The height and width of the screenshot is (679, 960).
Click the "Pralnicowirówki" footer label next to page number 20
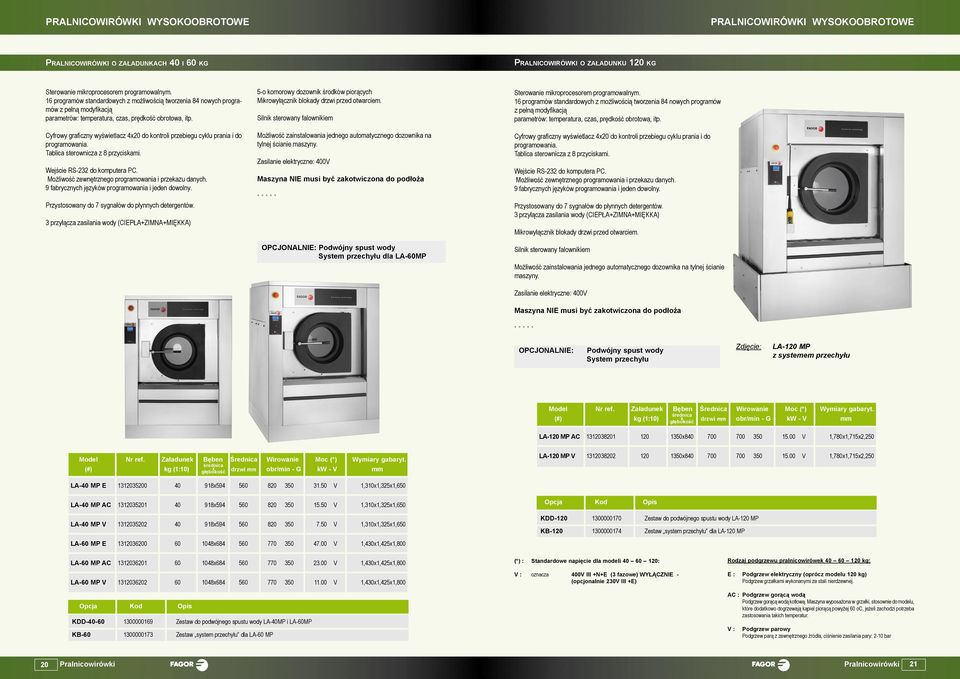[x=87, y=664]
